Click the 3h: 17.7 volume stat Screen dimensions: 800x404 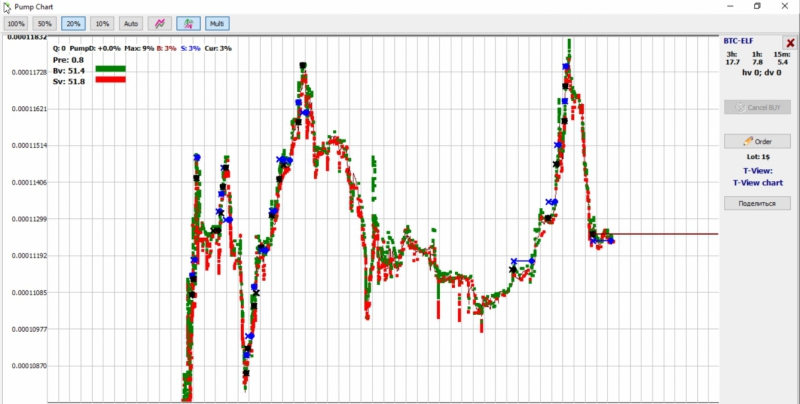click(x=733, y=58)
